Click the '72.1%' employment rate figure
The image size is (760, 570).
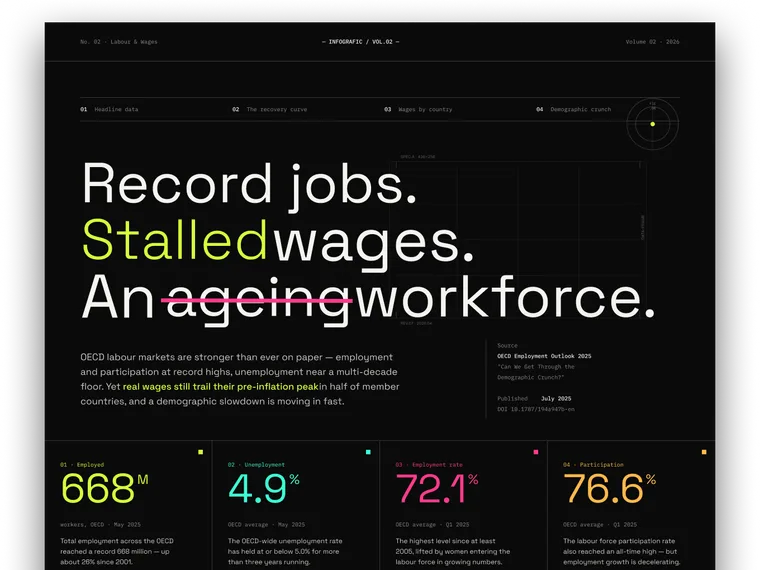pos(437,488)
